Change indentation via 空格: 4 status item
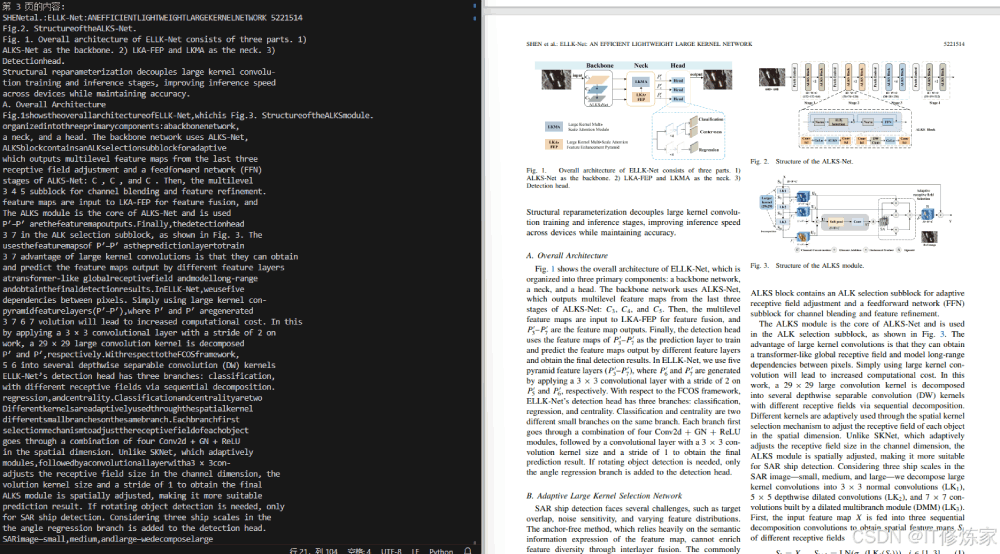This screenshot has width=1000, height=554. tap(359, 551)
